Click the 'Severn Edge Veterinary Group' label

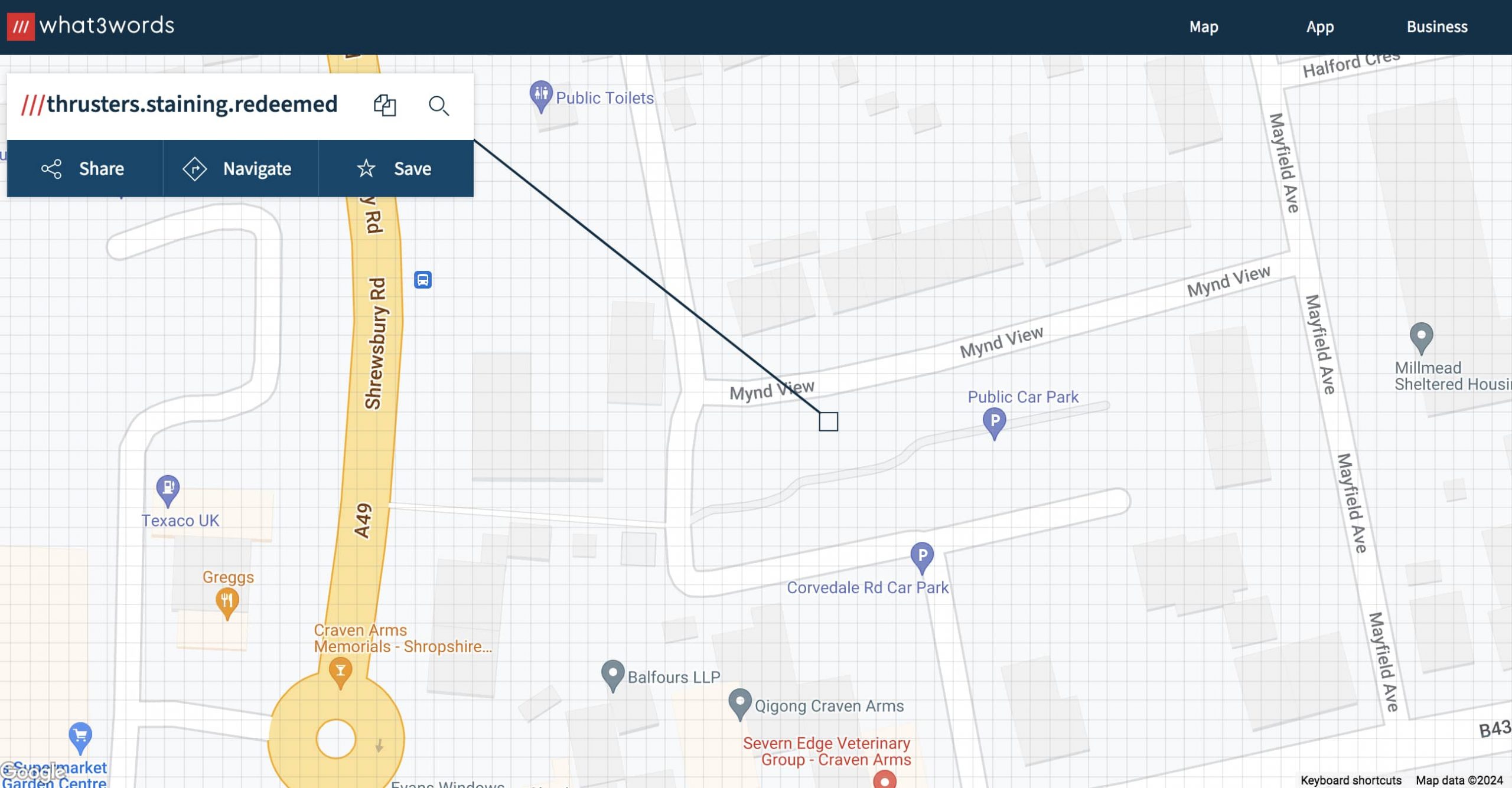click(827, 751)
